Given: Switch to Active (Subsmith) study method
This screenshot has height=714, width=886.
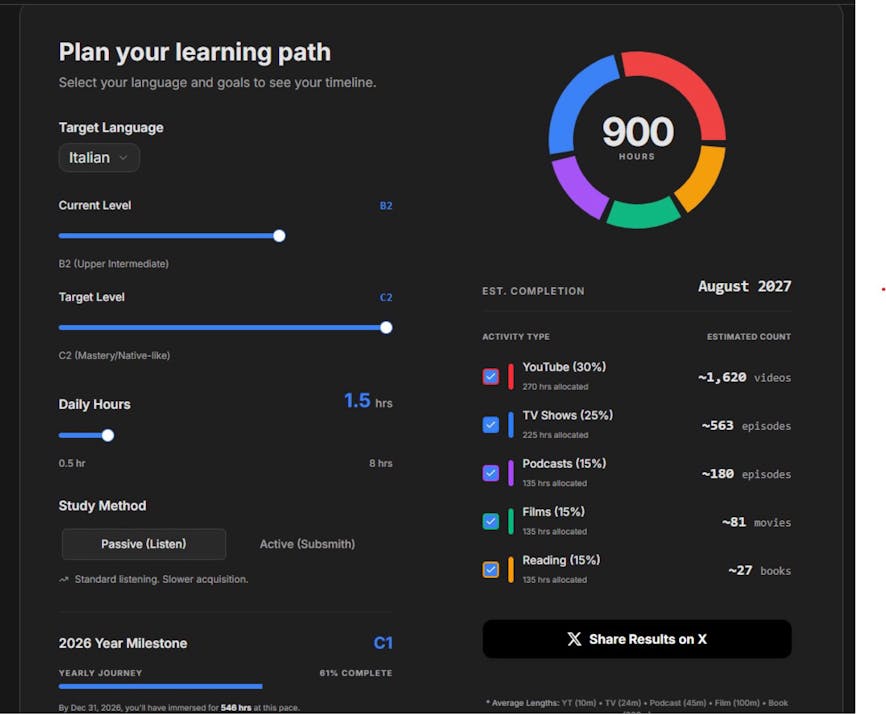Looking at the screenshot, I should (307, 544).
